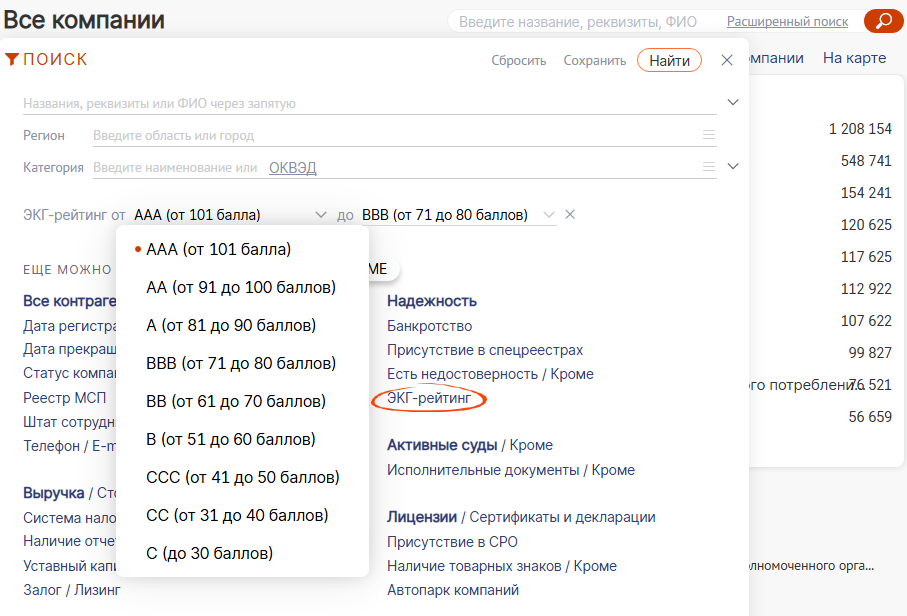
Task: Open the Надежность filter group
Action: (x=432, y=301)
